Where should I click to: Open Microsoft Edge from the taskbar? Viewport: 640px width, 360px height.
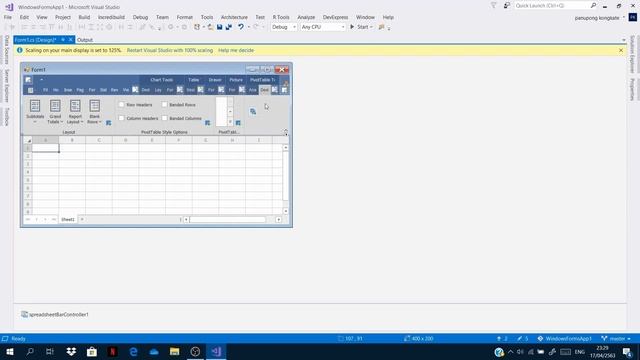[x=133, y=351]
